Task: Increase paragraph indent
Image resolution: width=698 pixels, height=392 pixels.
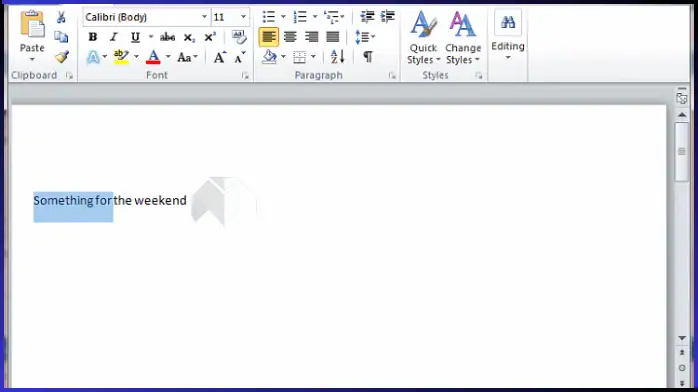Action: coord(388,17)
